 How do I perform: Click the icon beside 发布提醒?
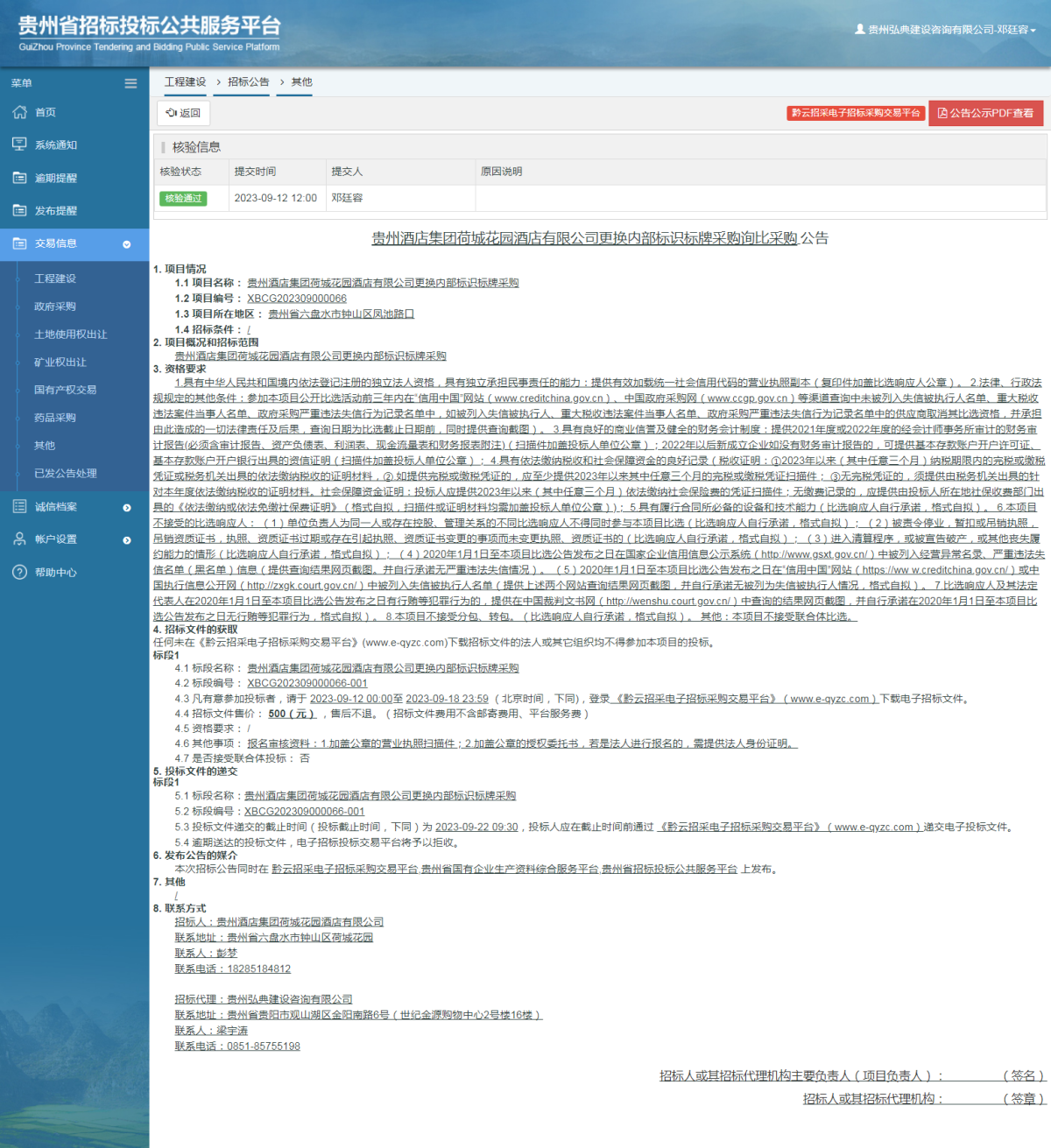19,210
